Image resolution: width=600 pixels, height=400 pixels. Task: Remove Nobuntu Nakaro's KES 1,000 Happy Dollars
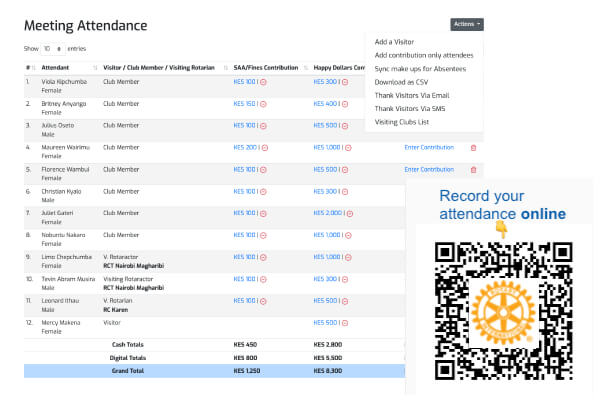[349, 235]
